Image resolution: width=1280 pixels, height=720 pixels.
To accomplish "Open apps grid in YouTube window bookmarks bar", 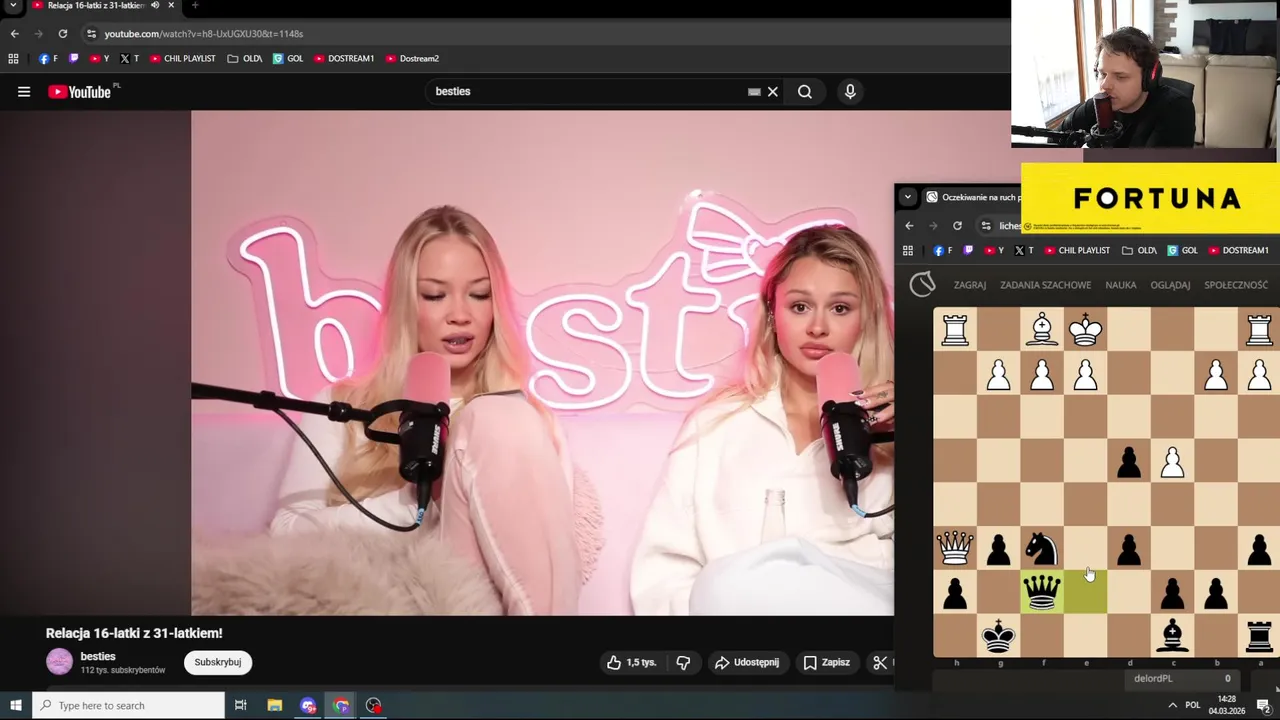I will point(13,59).
